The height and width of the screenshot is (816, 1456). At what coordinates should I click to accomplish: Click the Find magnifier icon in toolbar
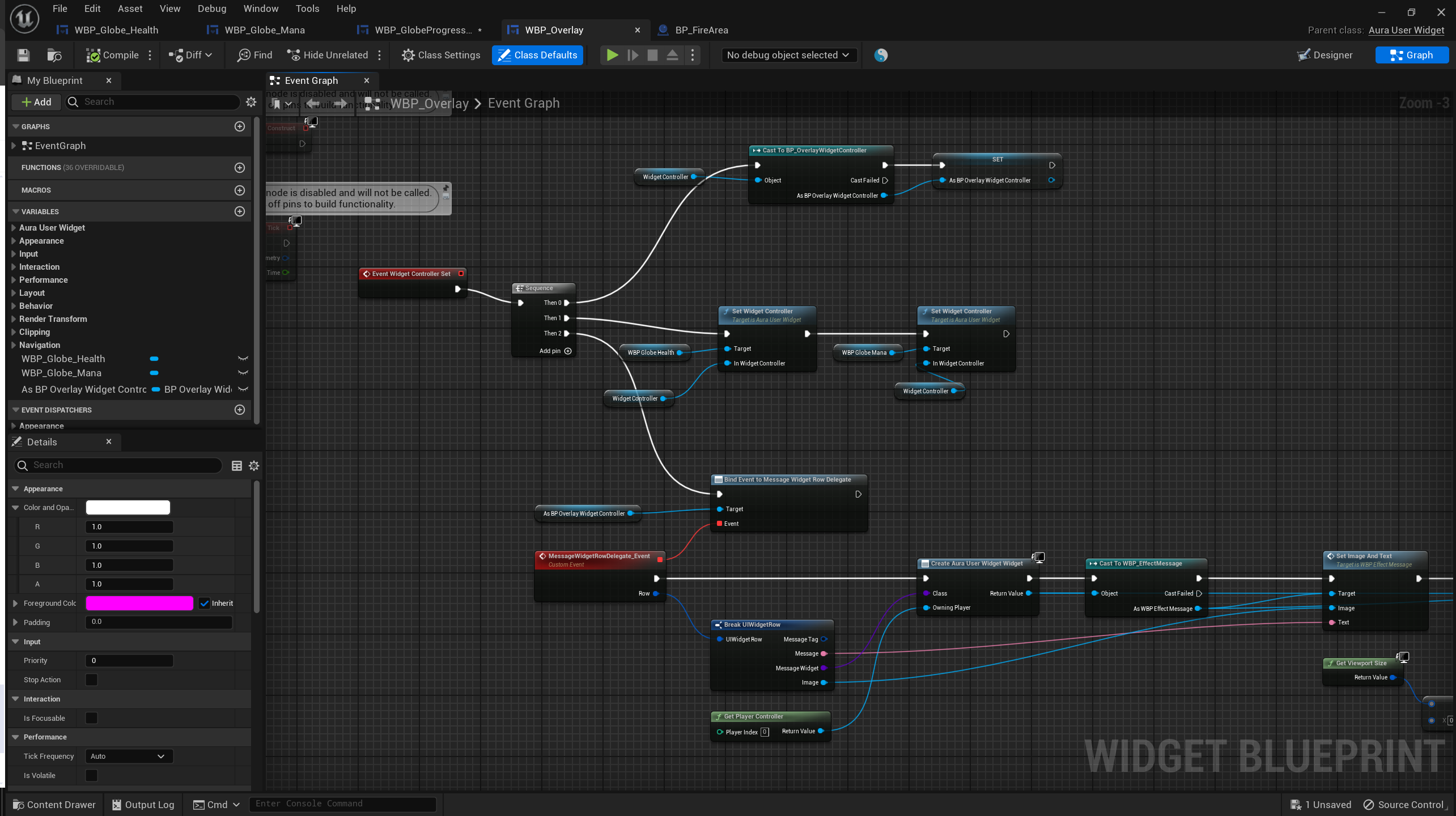[x=244, y=55]
